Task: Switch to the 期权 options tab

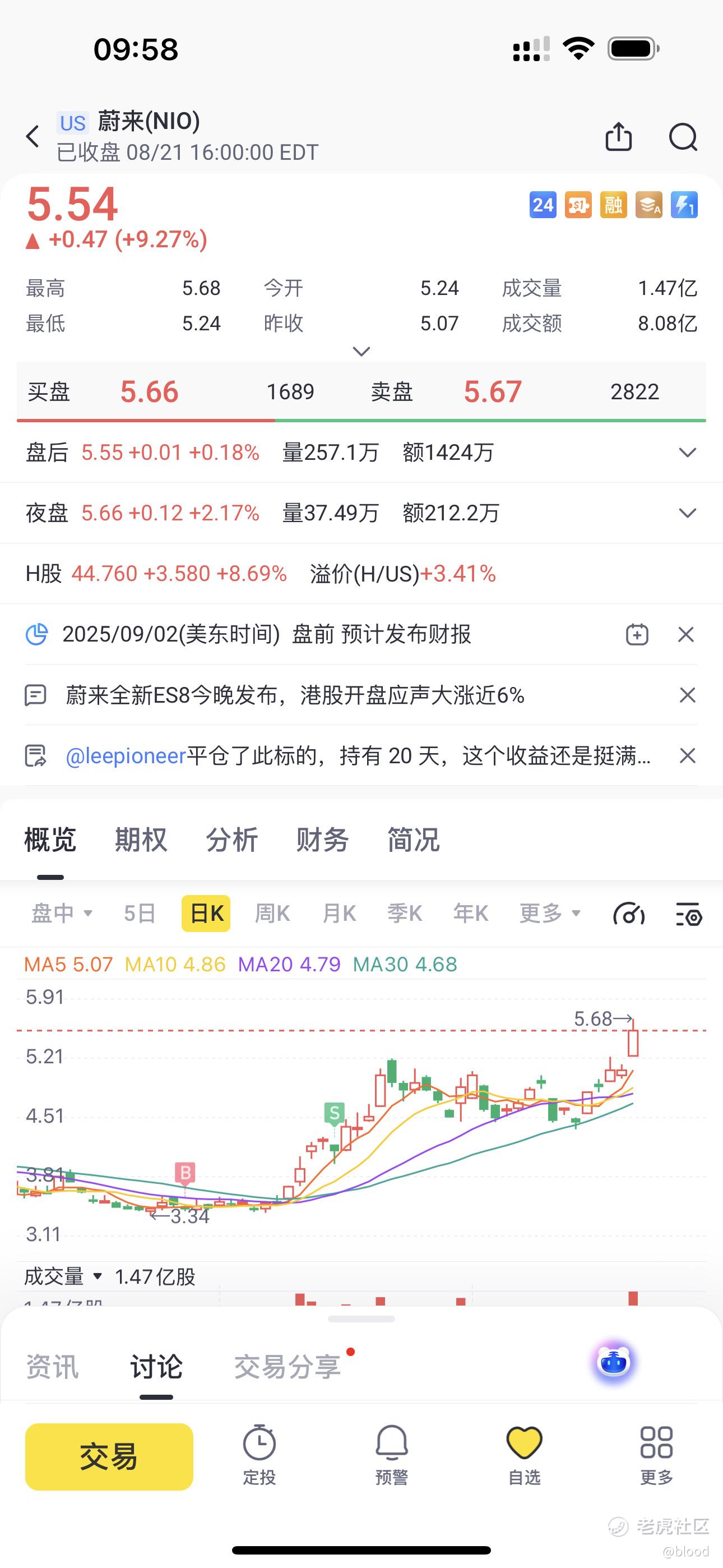Action: 141,840
